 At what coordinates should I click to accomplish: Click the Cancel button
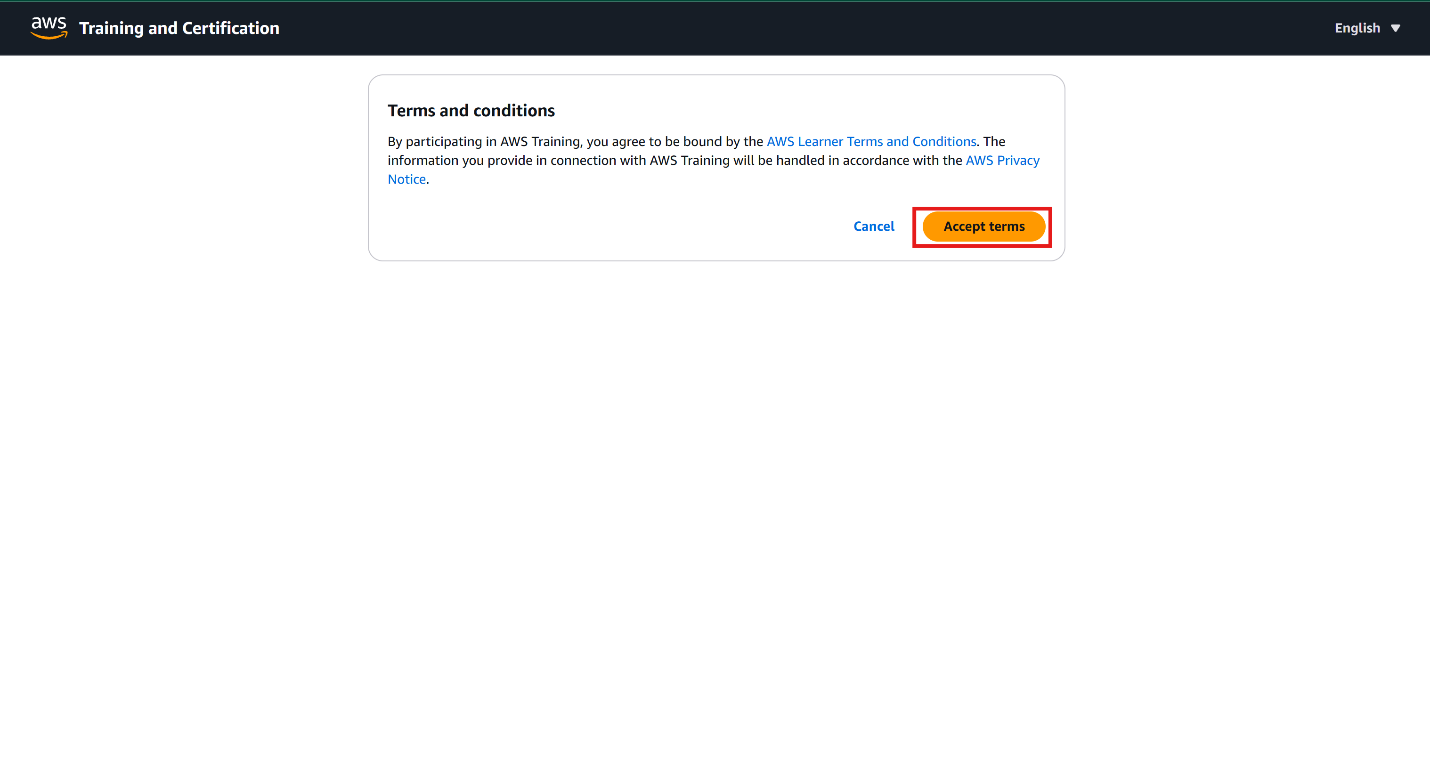point(874,227)
